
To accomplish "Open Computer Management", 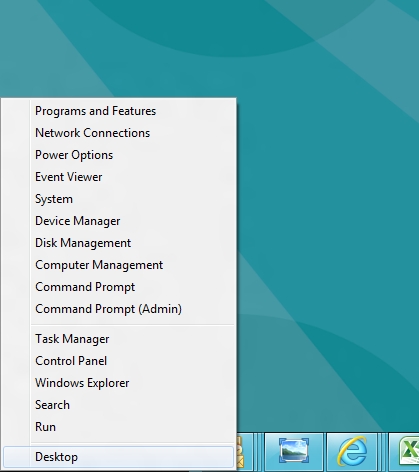I will 99,265.
